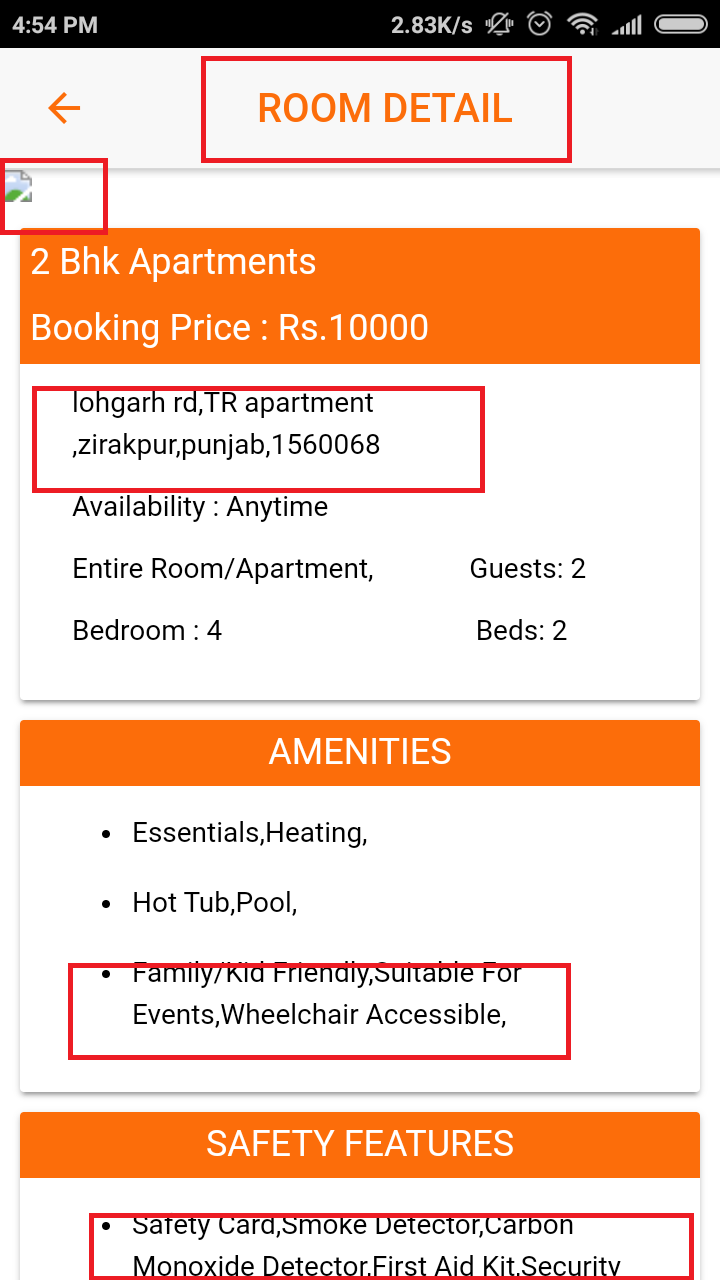Image resolution: width=720 pixels, height=1280 pixels.
Task: Tap Essentials,Heating amenity item
Action: tap(250, 833)
